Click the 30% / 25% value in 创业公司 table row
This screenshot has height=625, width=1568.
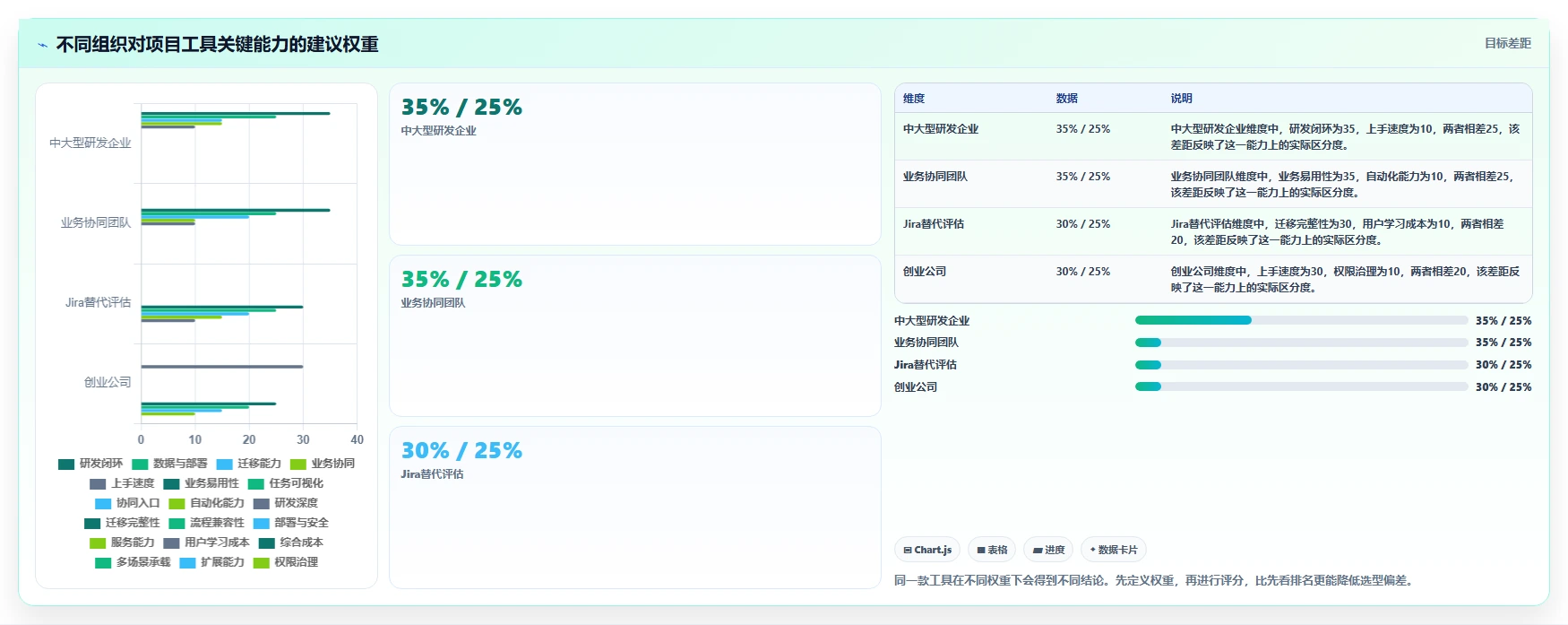pyautogui.click(x=1082, y=272)
